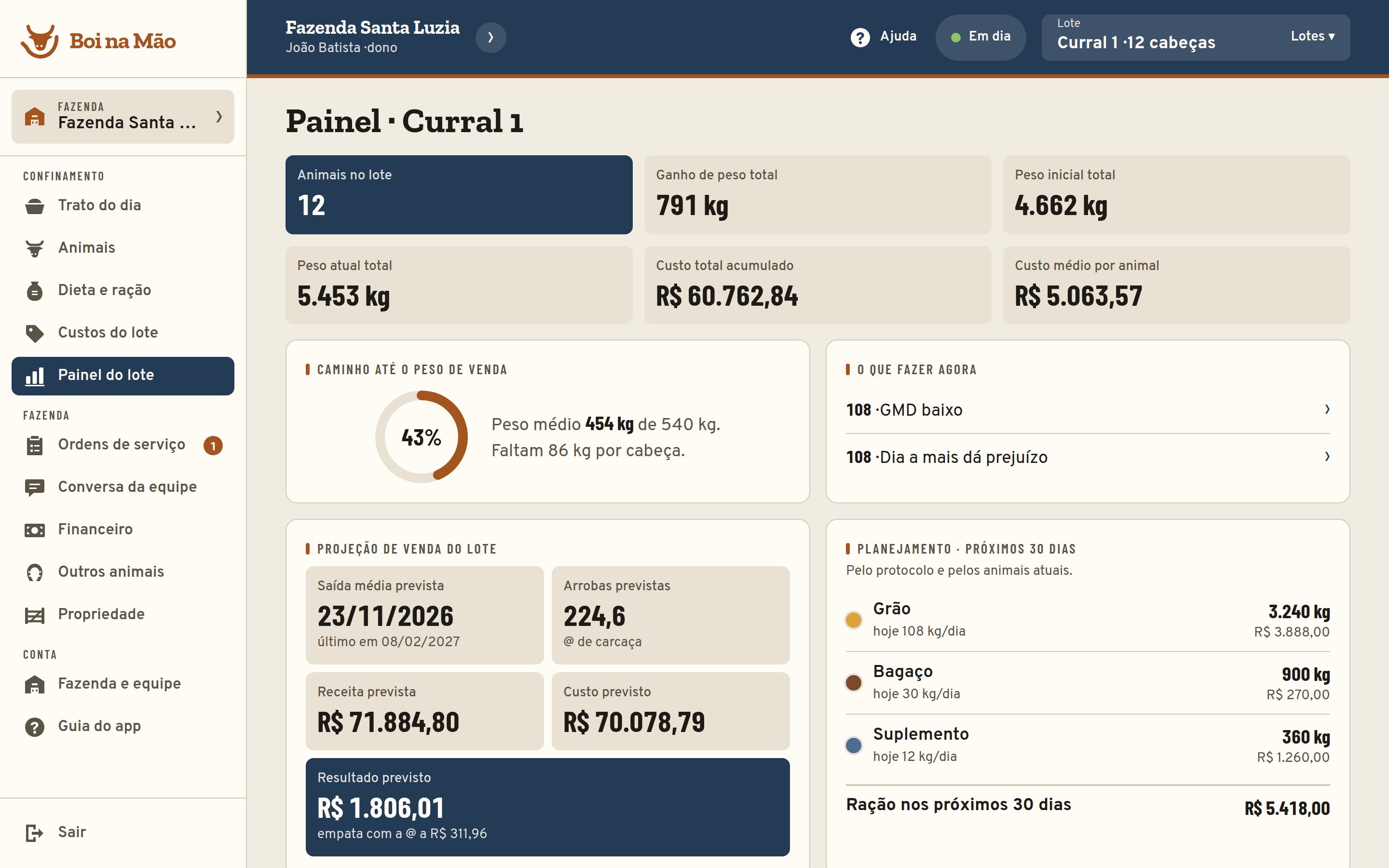Open 108 · GMD baixo task row
Image resolution: width=1389 pixels, height=868 pixels.
tap(1088, 410)
